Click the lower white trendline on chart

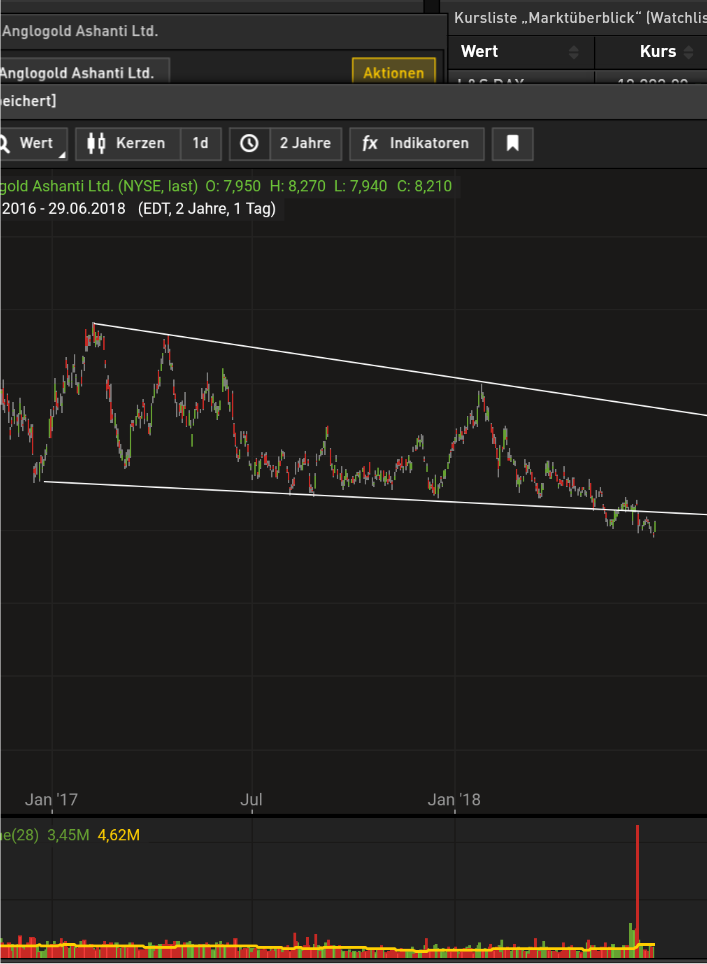(300, 494)
